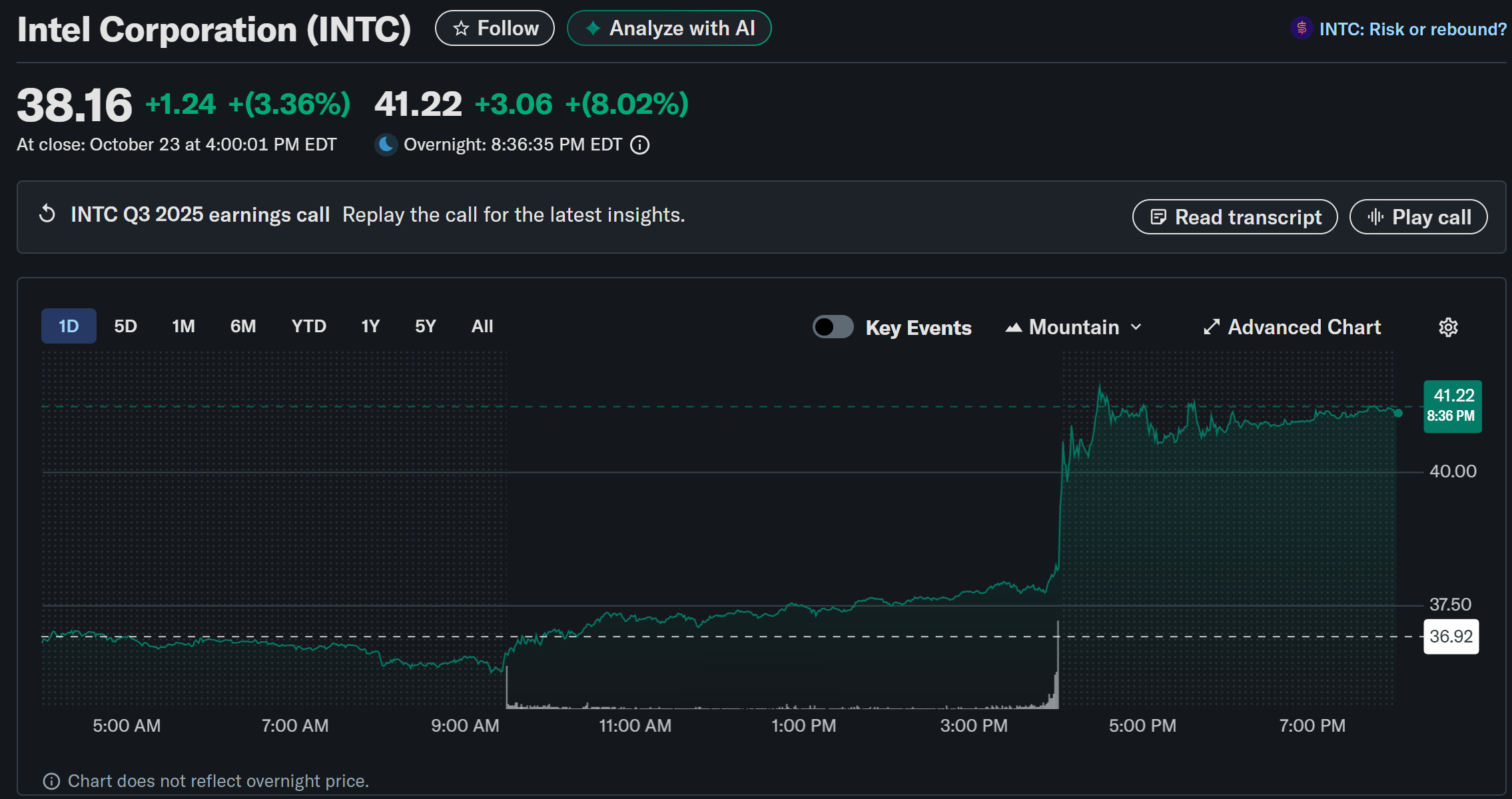Viewport: 1512px width, 799px height.
Task: Click the replay icon beside earnings call
Action: 47,214
